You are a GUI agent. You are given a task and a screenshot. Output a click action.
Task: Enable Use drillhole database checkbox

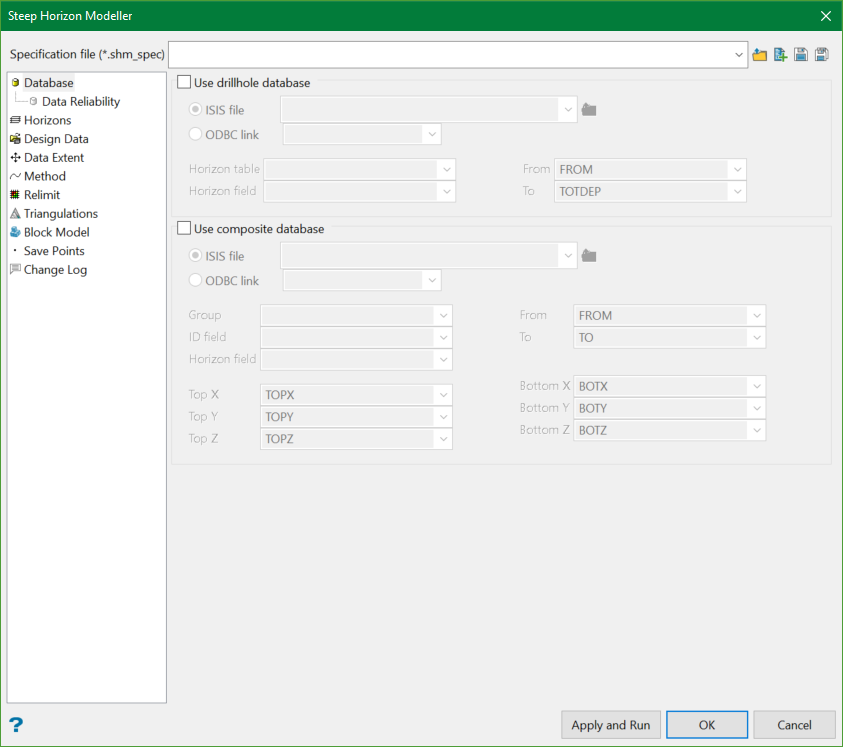pos(184,83)
